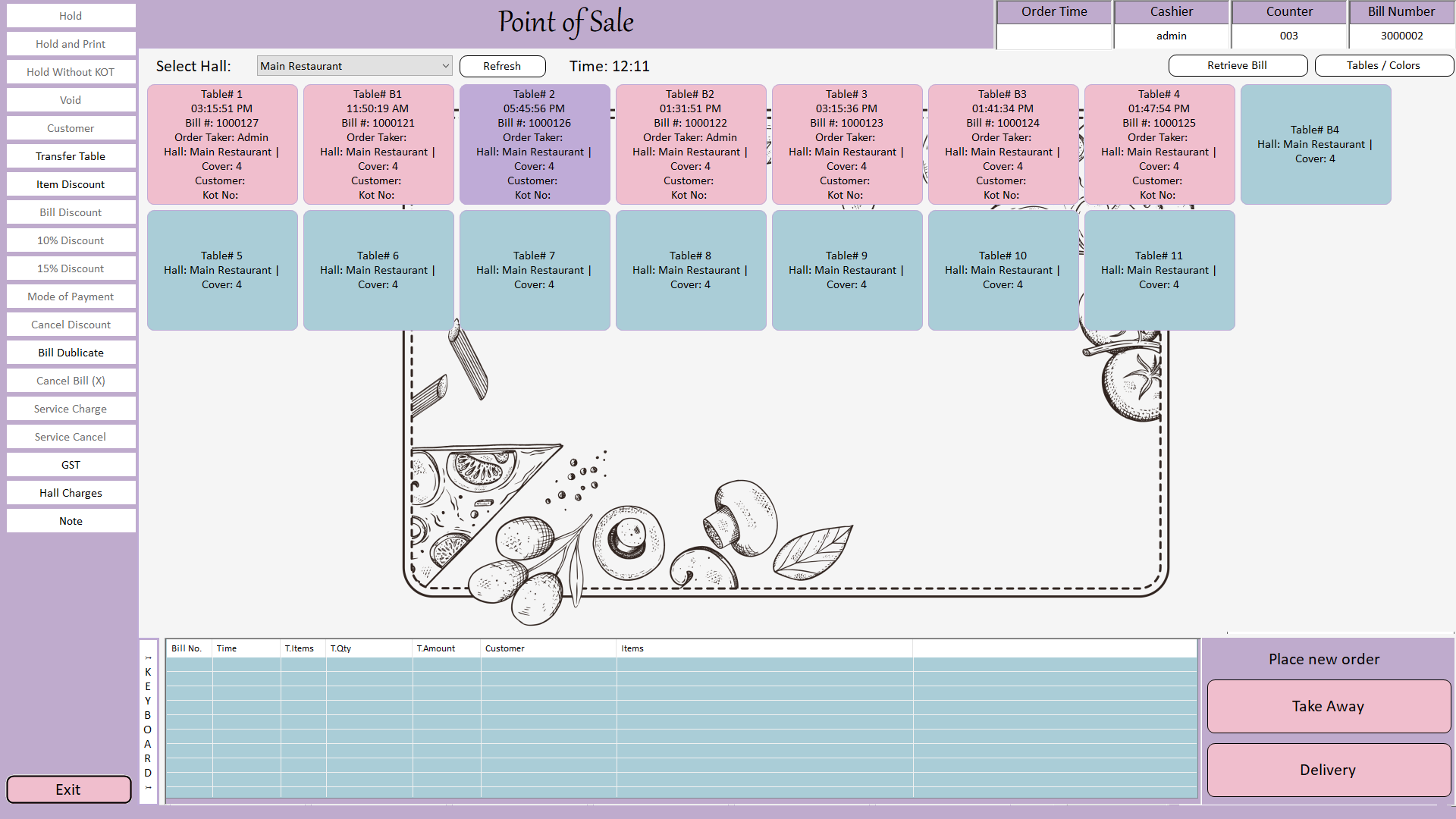Select the empty Table# B4
The image size is (1456, 819).
pyautogui.click(x=1316, y=144)
